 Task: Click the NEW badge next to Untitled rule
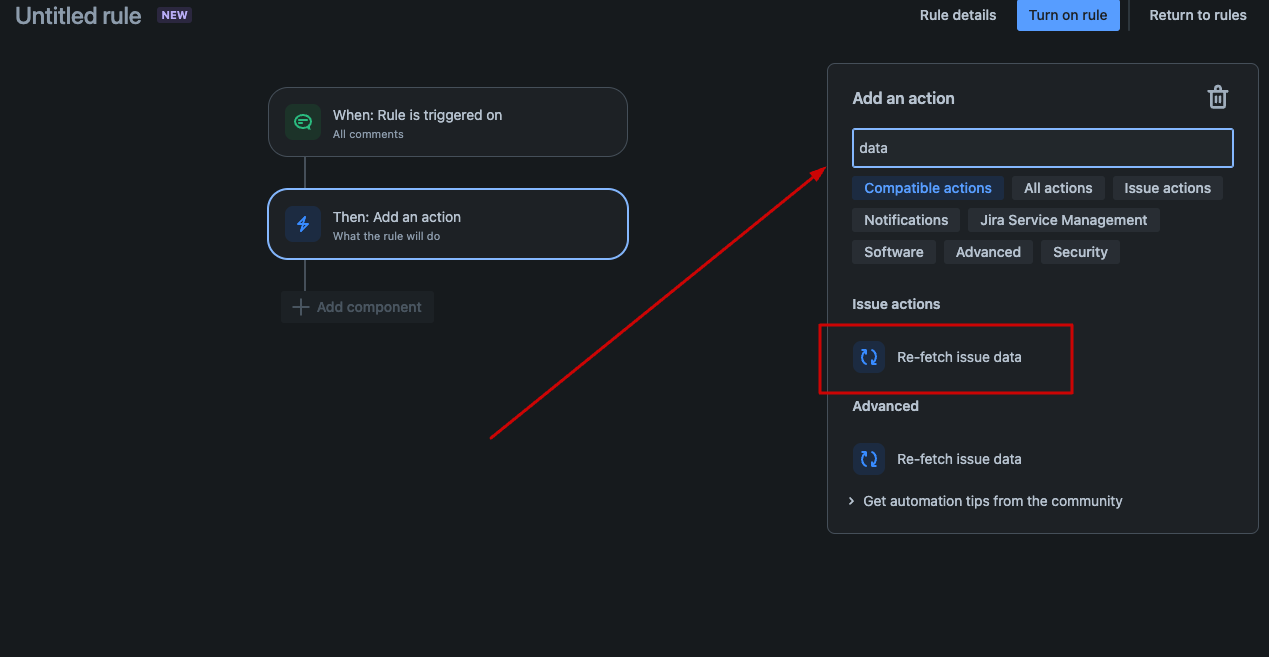174,14
